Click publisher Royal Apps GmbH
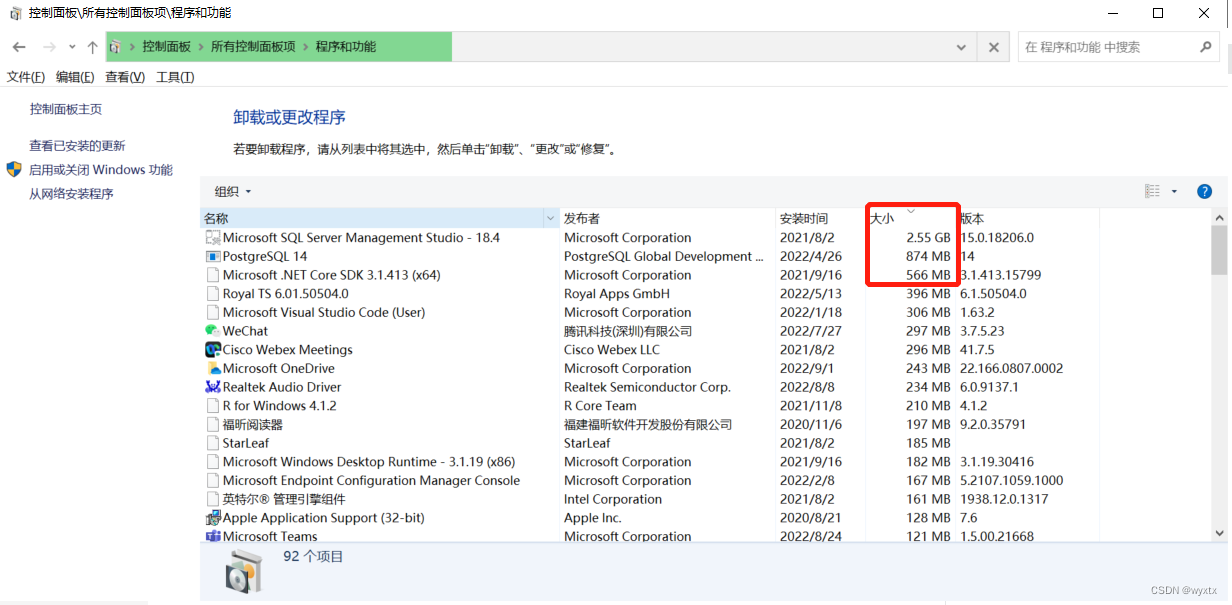Viewport: 1232px width, 605px height. [x=617, y=294]
